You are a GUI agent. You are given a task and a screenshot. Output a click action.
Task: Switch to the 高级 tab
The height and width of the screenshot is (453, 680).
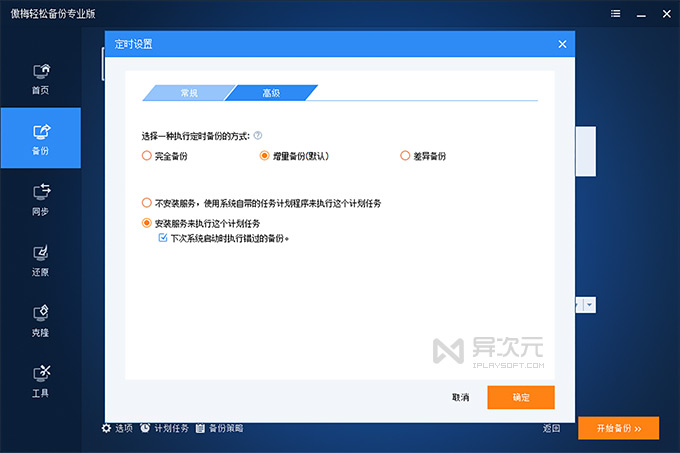pos(271,93)
